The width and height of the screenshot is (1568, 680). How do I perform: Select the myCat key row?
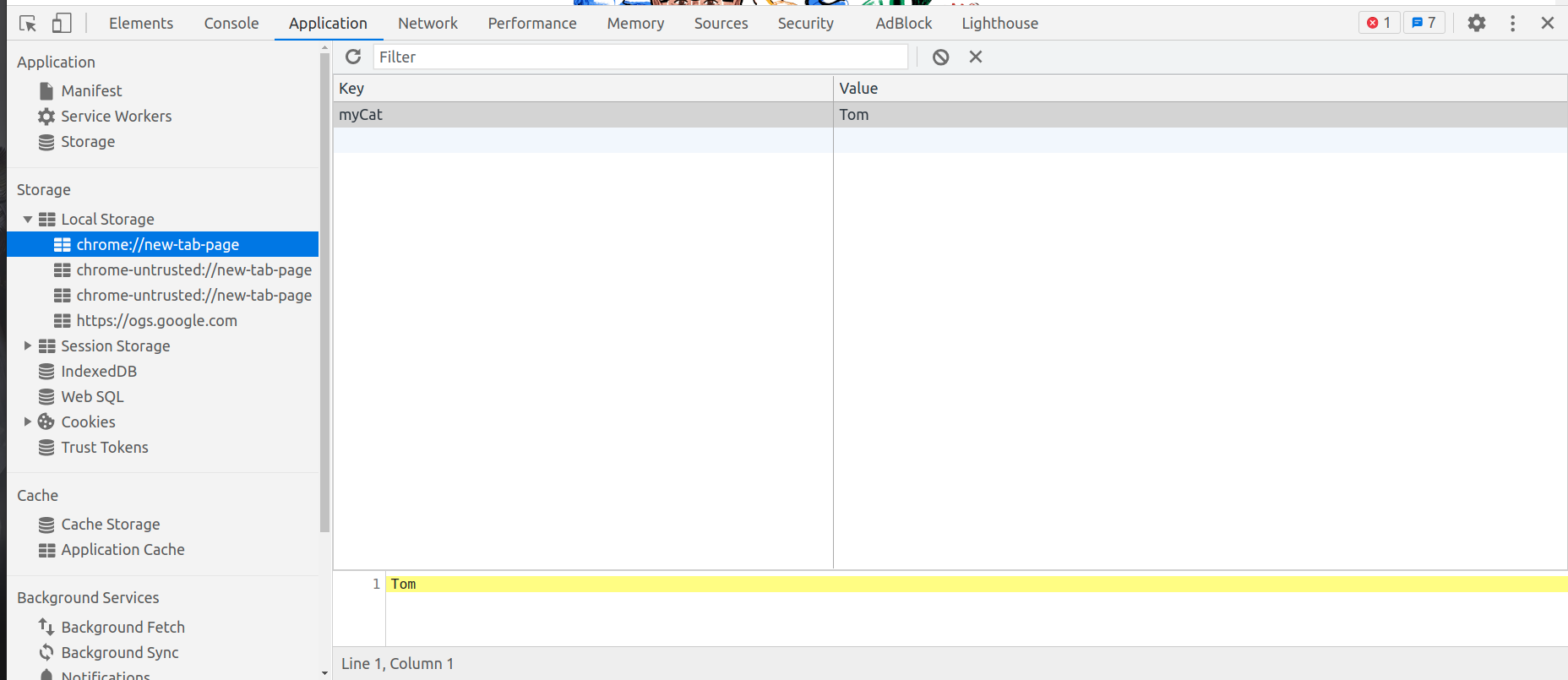(x=583, y=115)
